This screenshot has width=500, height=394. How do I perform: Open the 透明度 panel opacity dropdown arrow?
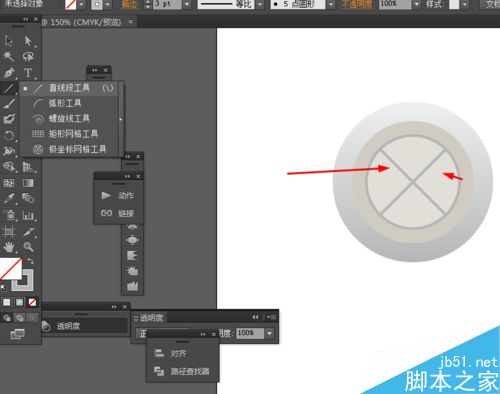point(269,333)
